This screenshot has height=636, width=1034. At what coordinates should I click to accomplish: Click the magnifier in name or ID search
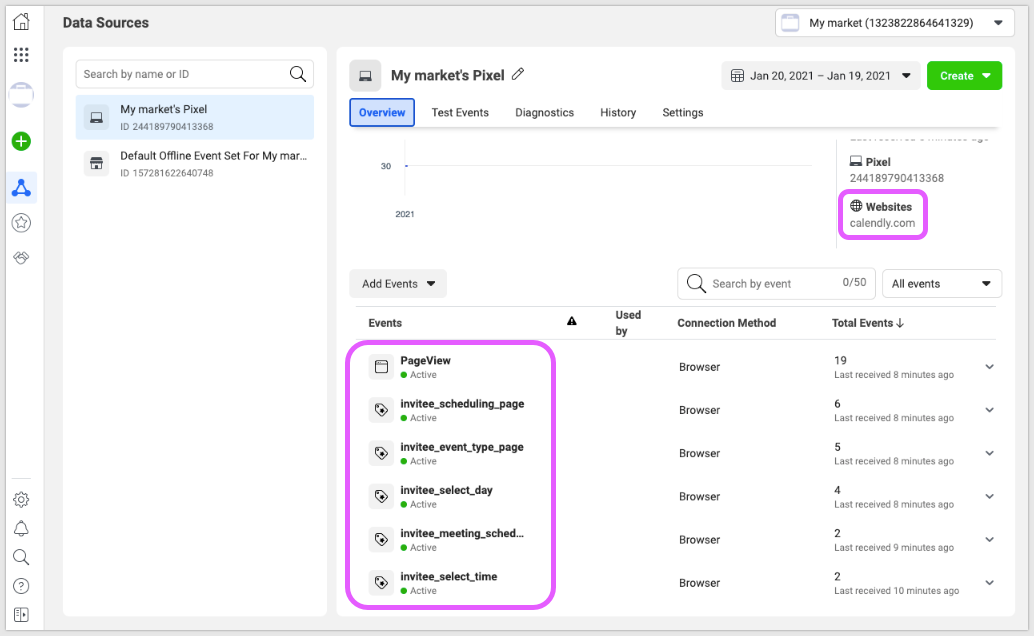coord(298,74)
